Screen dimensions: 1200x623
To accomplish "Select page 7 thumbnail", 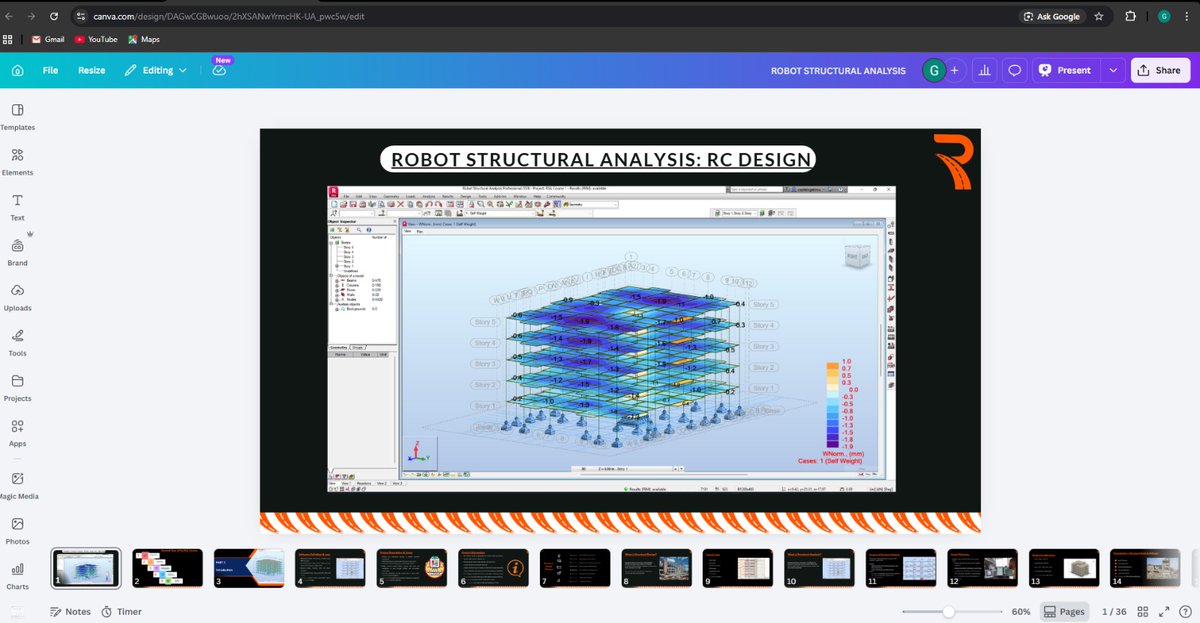I will click(x=575, y=567).
